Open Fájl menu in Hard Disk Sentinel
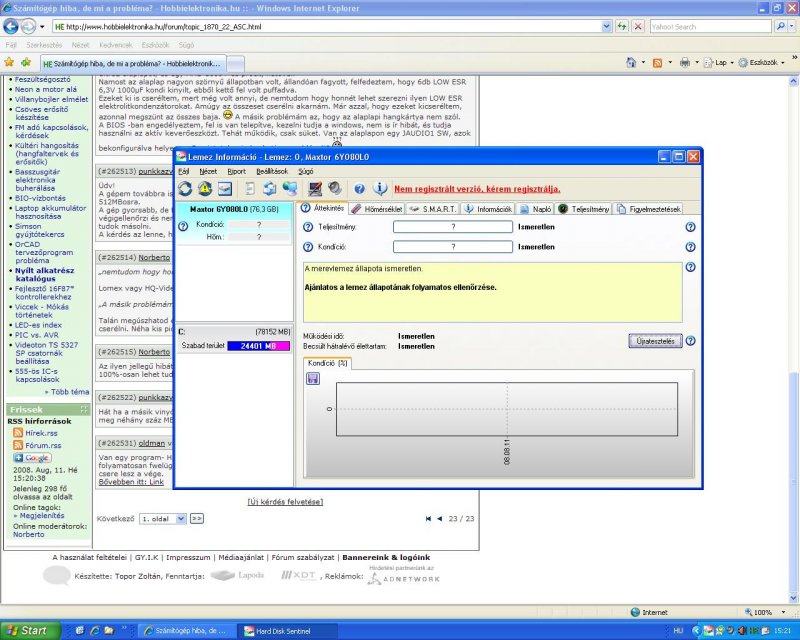This screenshot has height=640, width=800. coord(184,171)
